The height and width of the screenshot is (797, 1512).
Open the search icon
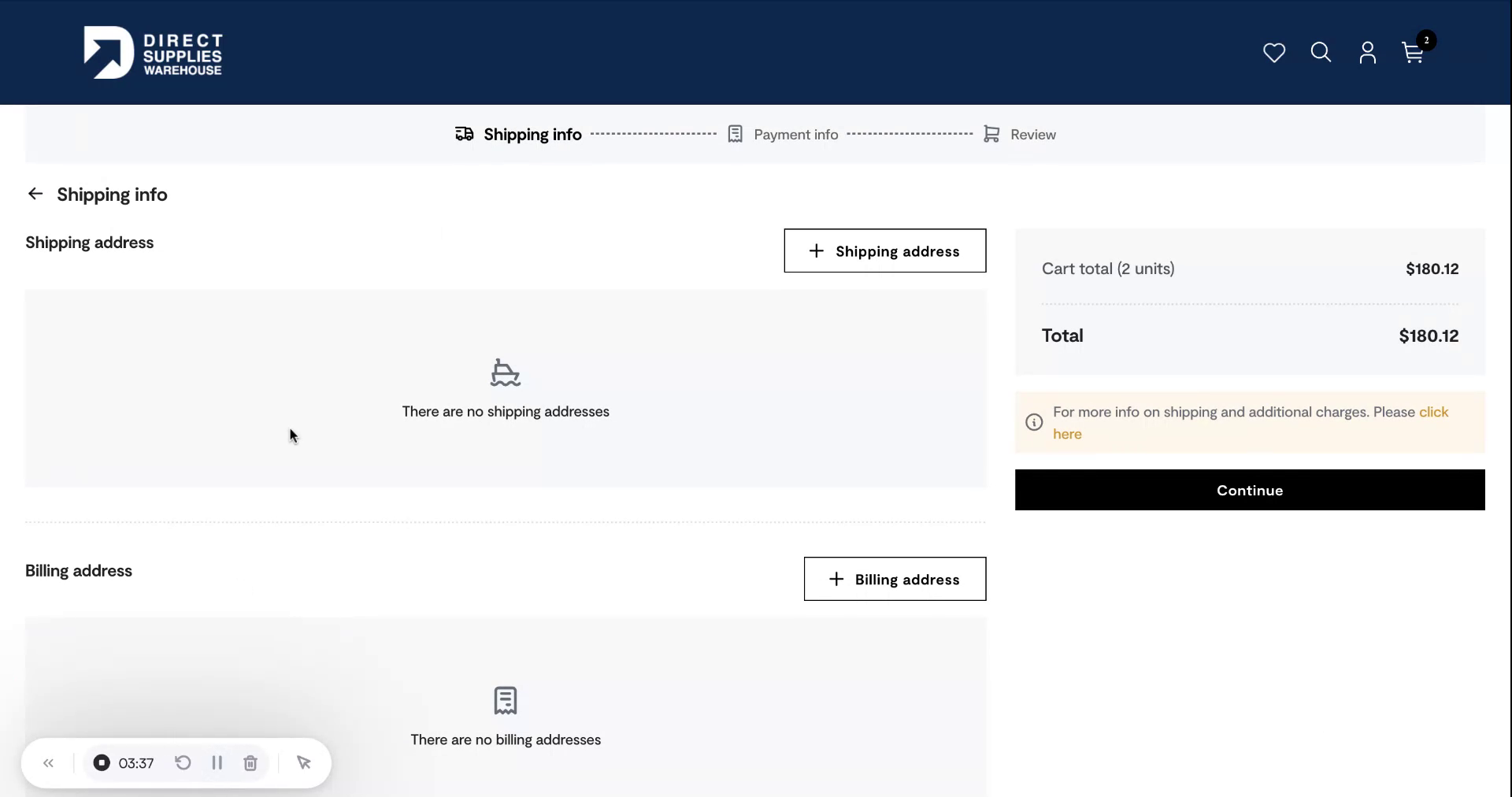[1321, 52]
